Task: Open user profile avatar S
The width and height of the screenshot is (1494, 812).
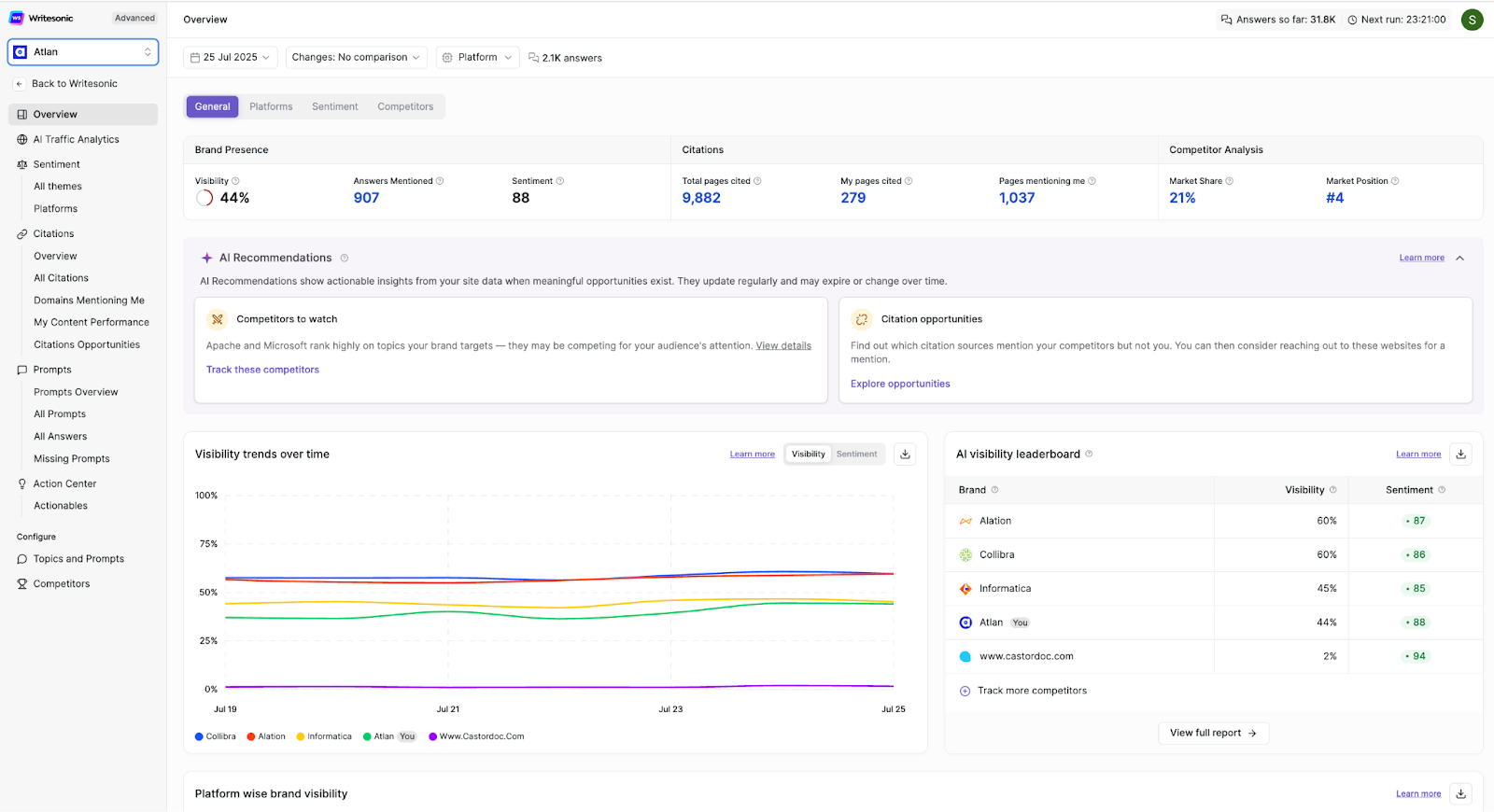Action: [1472, 20]
